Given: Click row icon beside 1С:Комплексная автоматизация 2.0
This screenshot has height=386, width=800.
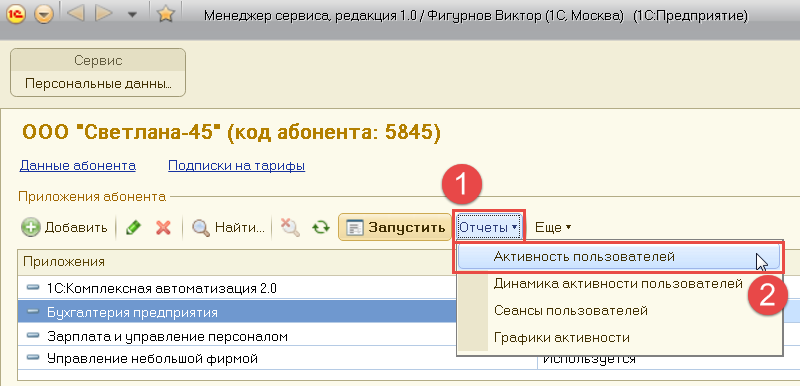Looking at the screenshot, I should pyautogui.click(x=33, y=288).
